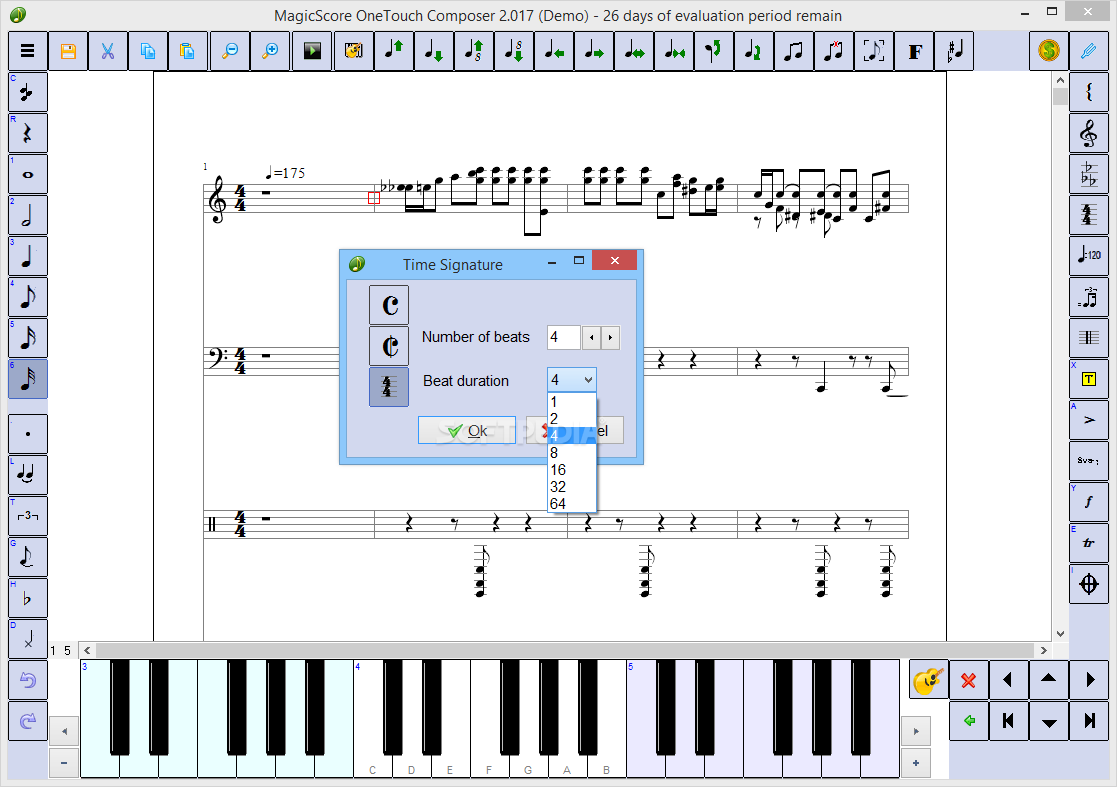
Task: Select 64 in beat duration list
Action: click(x=571, y=504)
